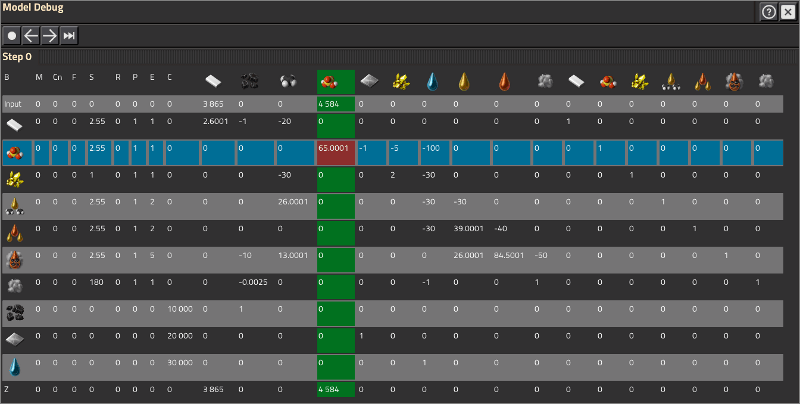
Task: Click the water drop icon in the bottom row
Action: [15, 362]
